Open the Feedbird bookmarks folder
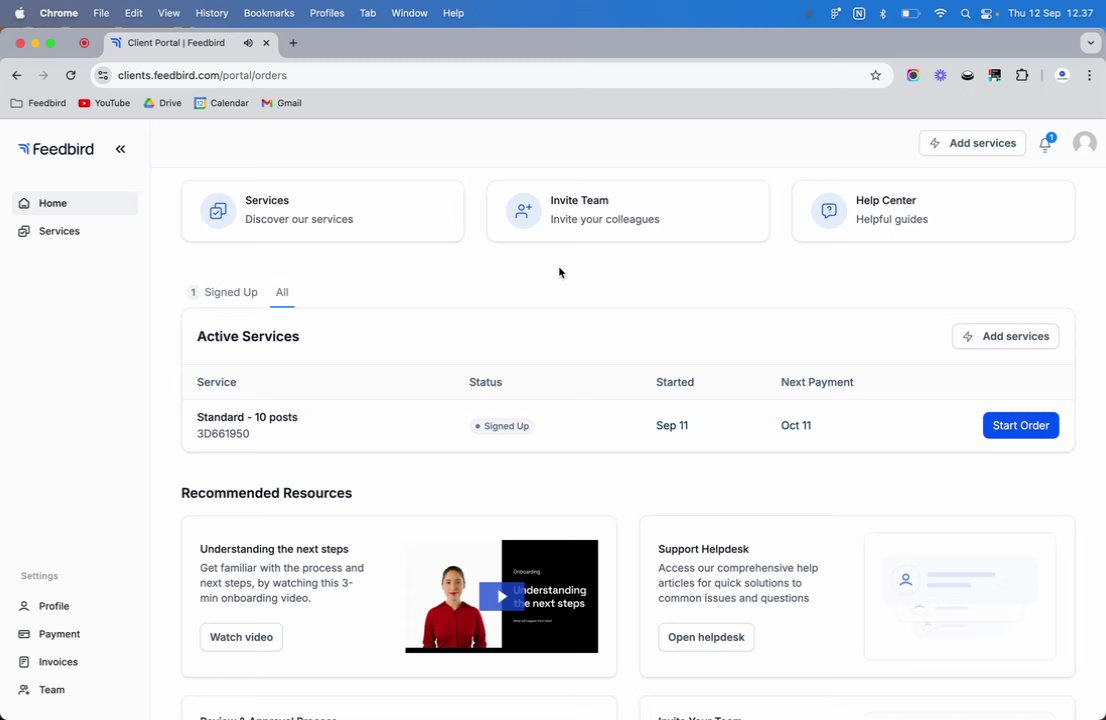 coord(38,103)
